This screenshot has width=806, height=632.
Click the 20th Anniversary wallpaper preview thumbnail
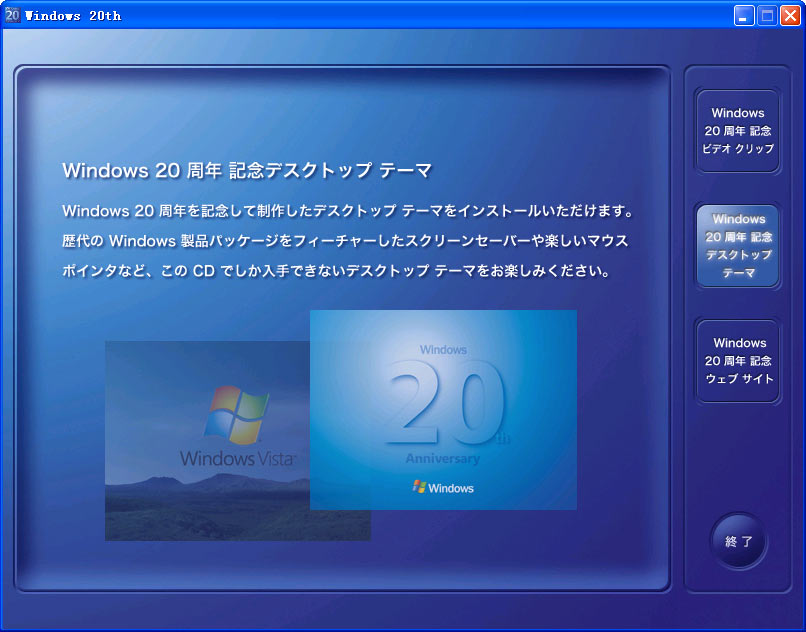[443, 410]
